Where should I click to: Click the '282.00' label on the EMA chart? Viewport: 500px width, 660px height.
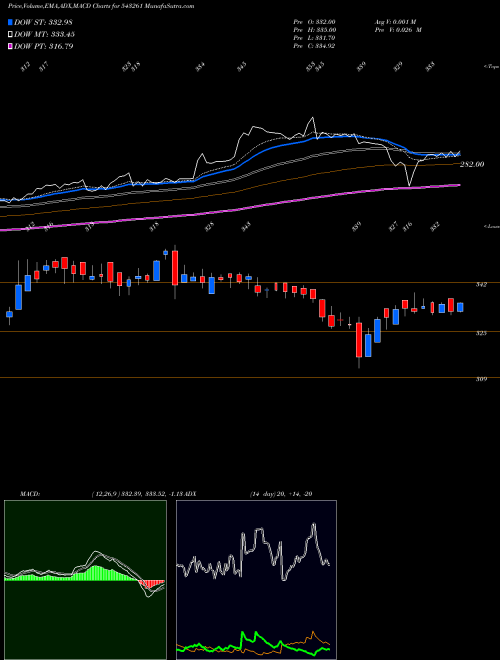point(472,165)
